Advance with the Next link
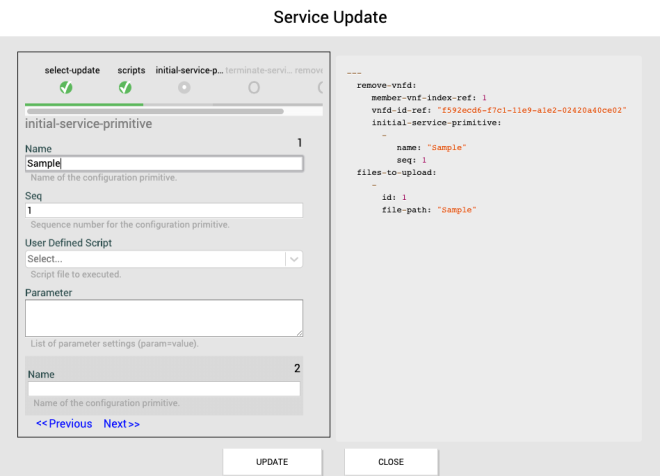 click(x=121, y=424)
